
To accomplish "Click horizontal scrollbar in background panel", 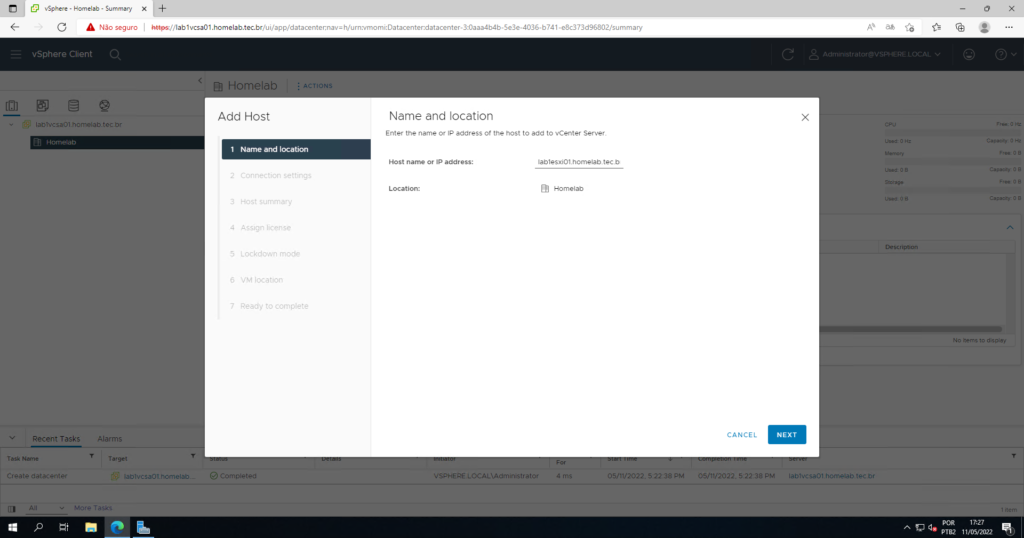I will point(910,329).
